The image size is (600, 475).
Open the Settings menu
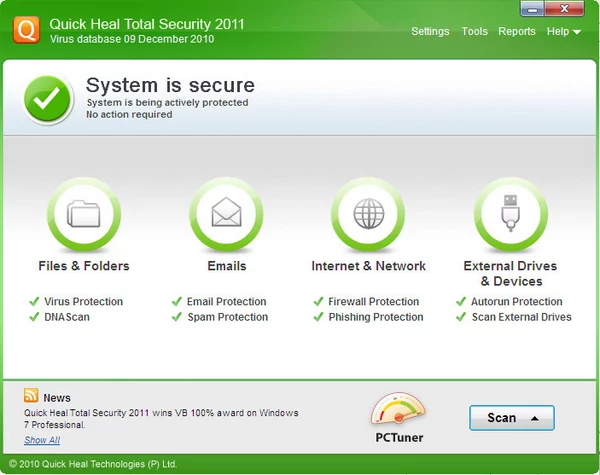coord(430,31)
